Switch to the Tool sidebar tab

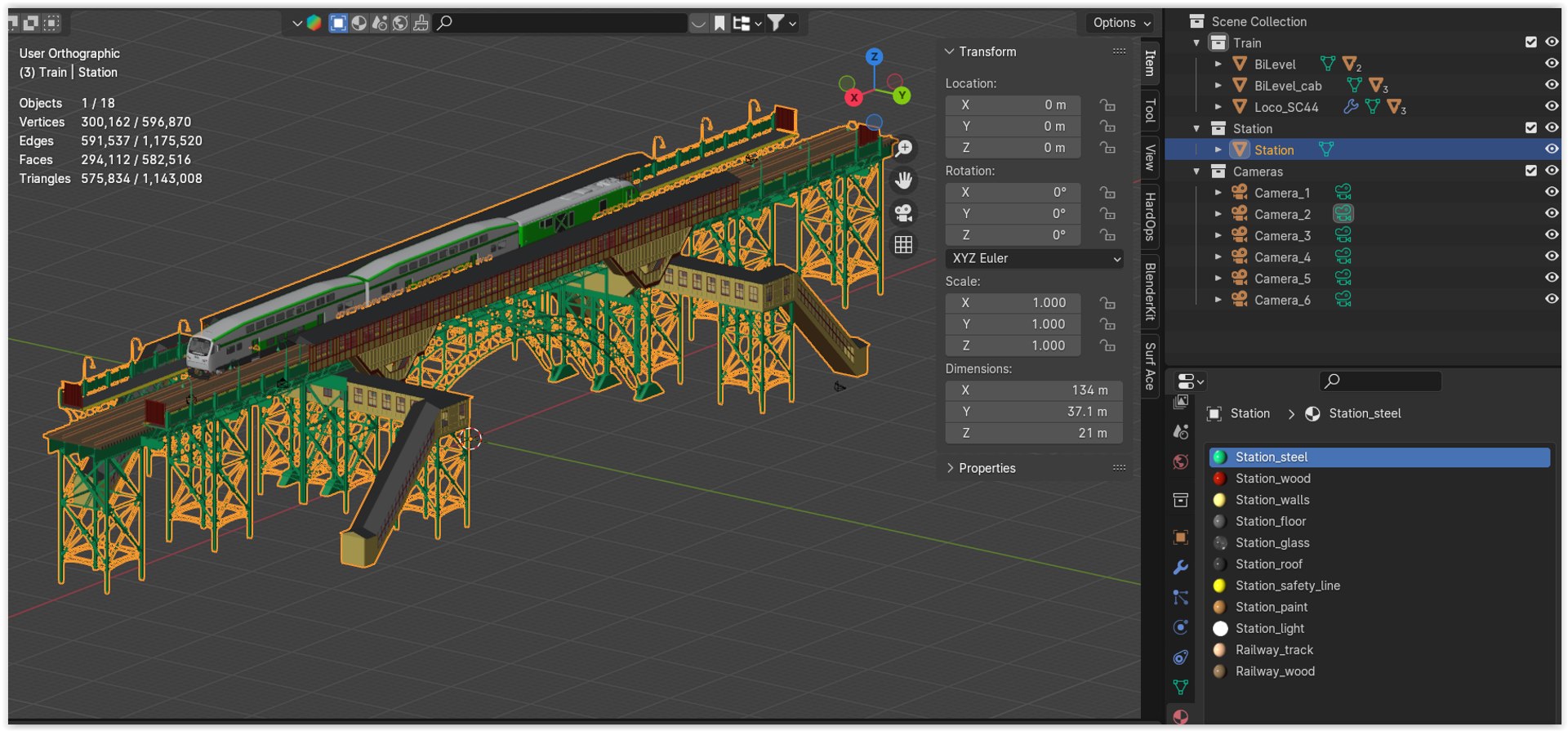click(x=1150, y=109)
